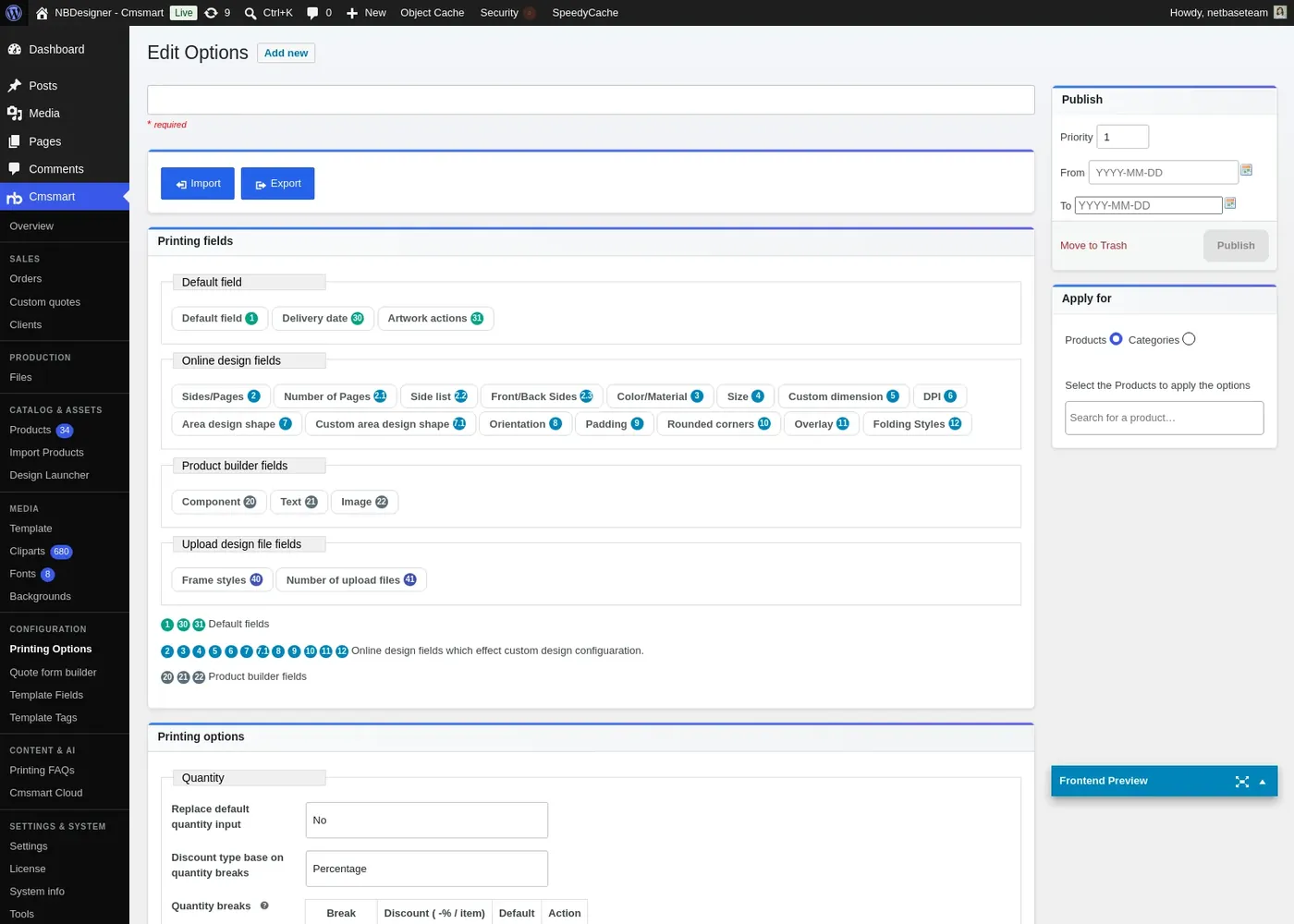Open the Replace default quantity input dropdown
Screen dimensions: 1294x924
(427, 821)
